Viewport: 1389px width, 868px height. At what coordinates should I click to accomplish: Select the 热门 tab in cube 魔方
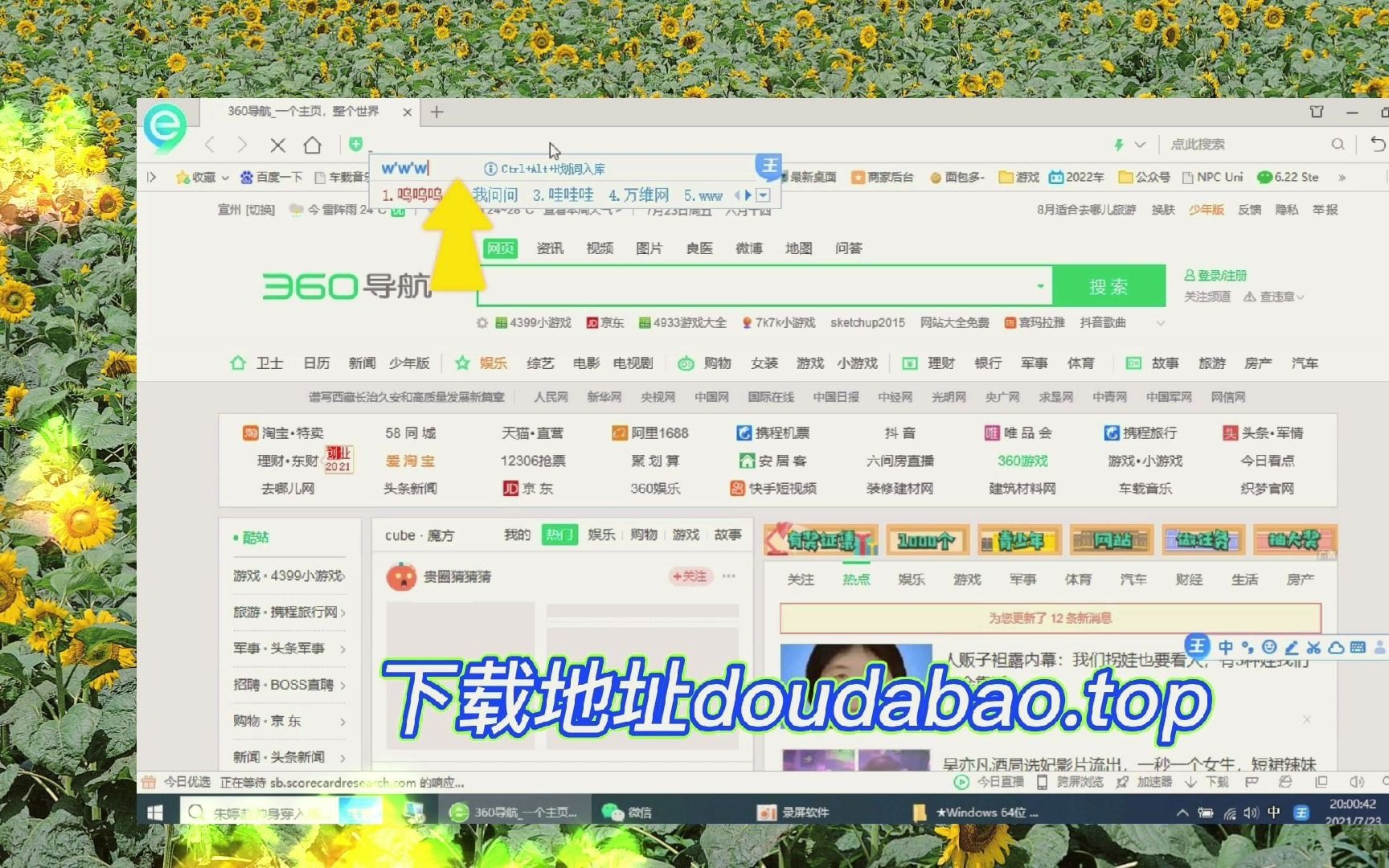pyautogui.click(x=559, y=534)
